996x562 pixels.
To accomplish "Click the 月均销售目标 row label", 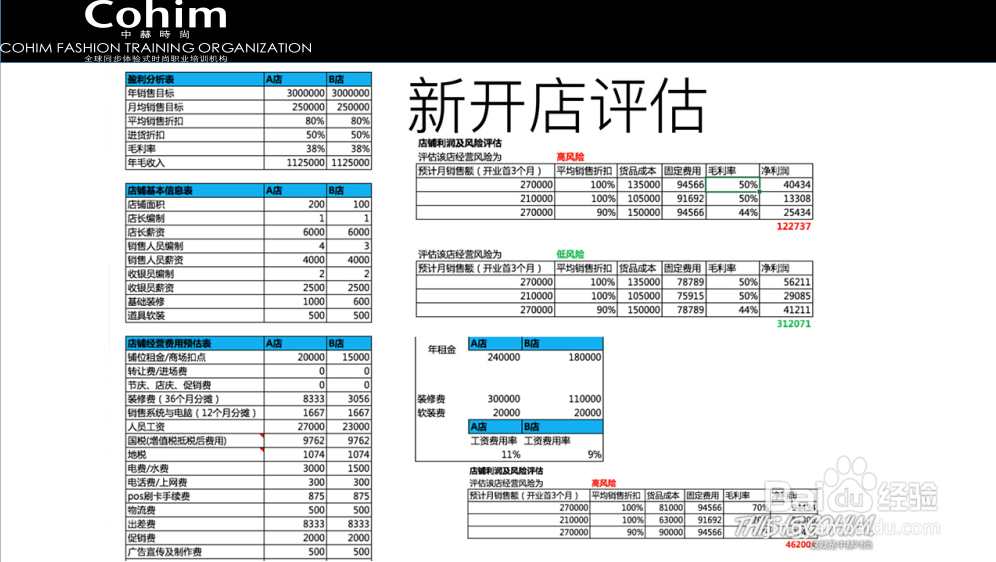I will click(156, 107).
